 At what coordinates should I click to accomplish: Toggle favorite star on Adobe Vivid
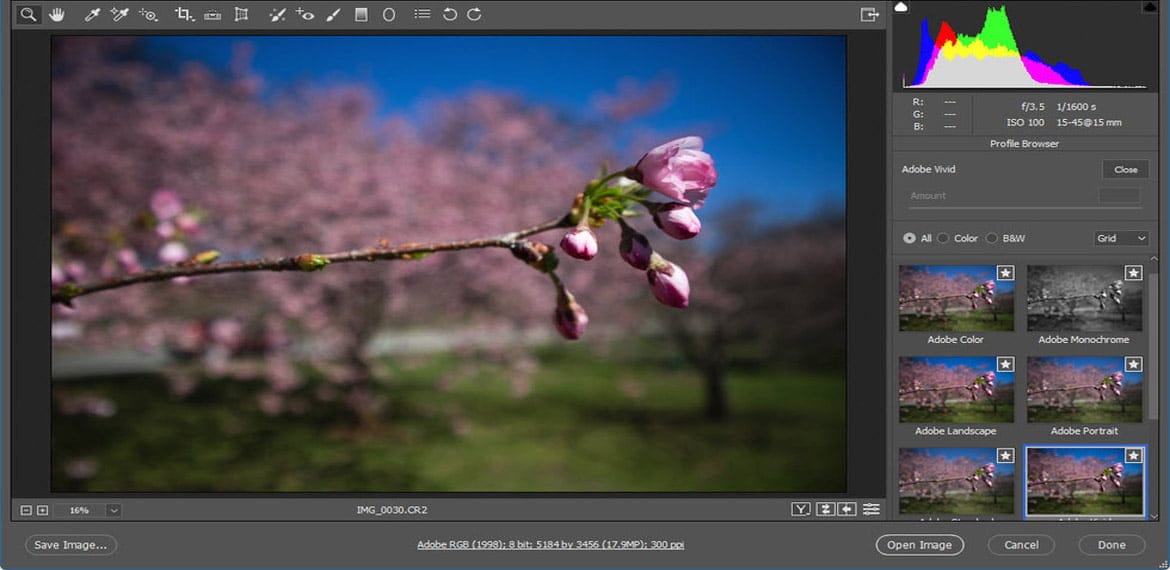click(1133, 455)
